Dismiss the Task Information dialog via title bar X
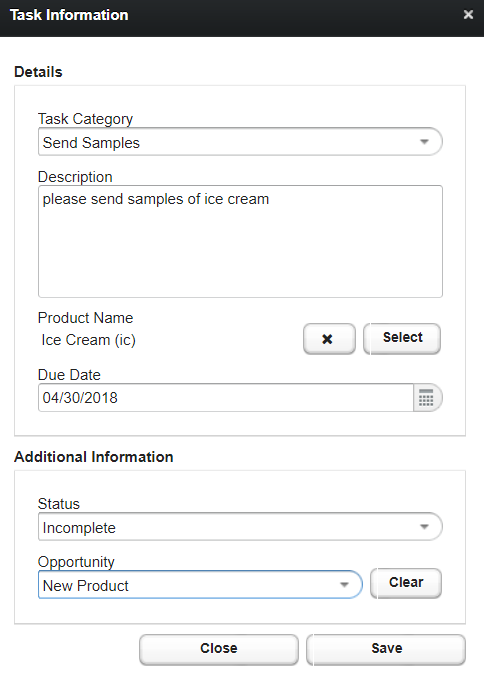This screenshot has width=484, height=674. [x=468, y=15]
